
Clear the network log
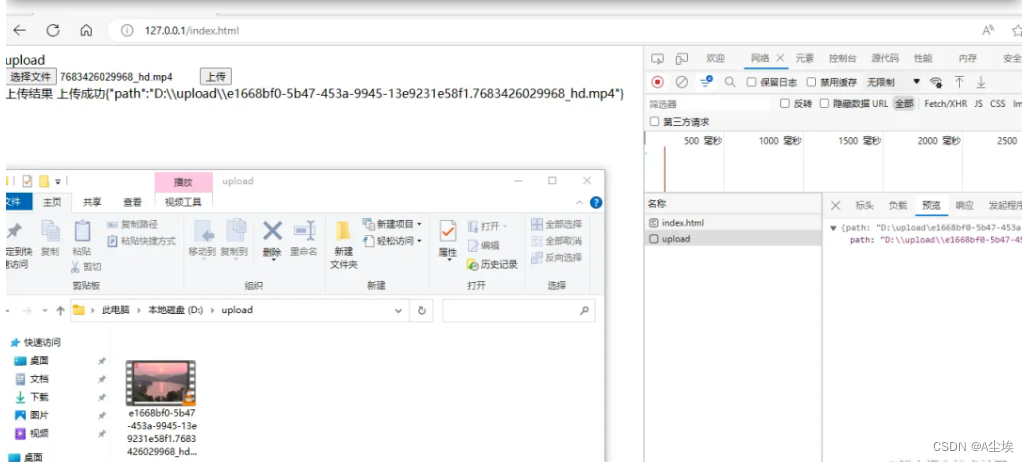point(682,82)
